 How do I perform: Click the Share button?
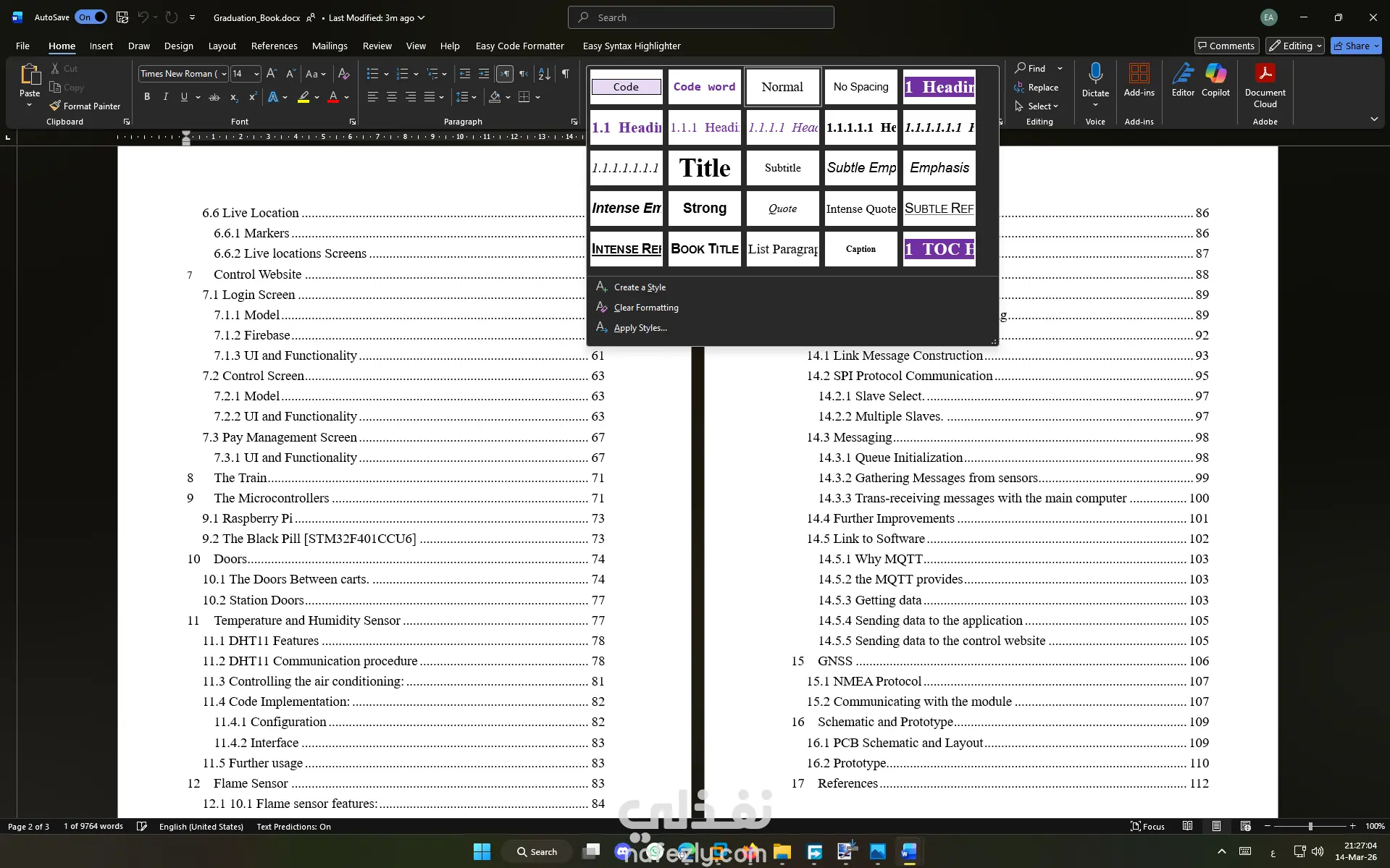click(1352, 46)
